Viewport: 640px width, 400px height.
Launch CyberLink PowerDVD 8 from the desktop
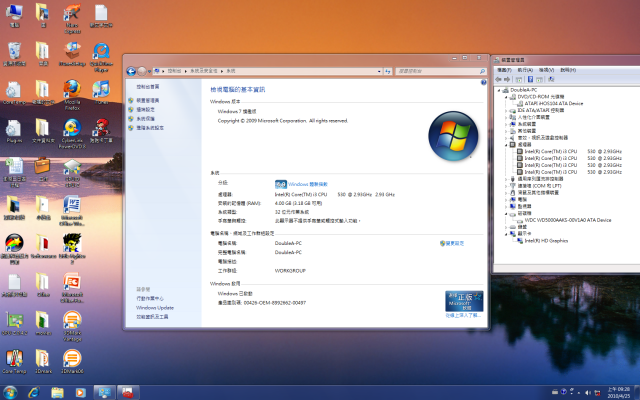point(72,133)
